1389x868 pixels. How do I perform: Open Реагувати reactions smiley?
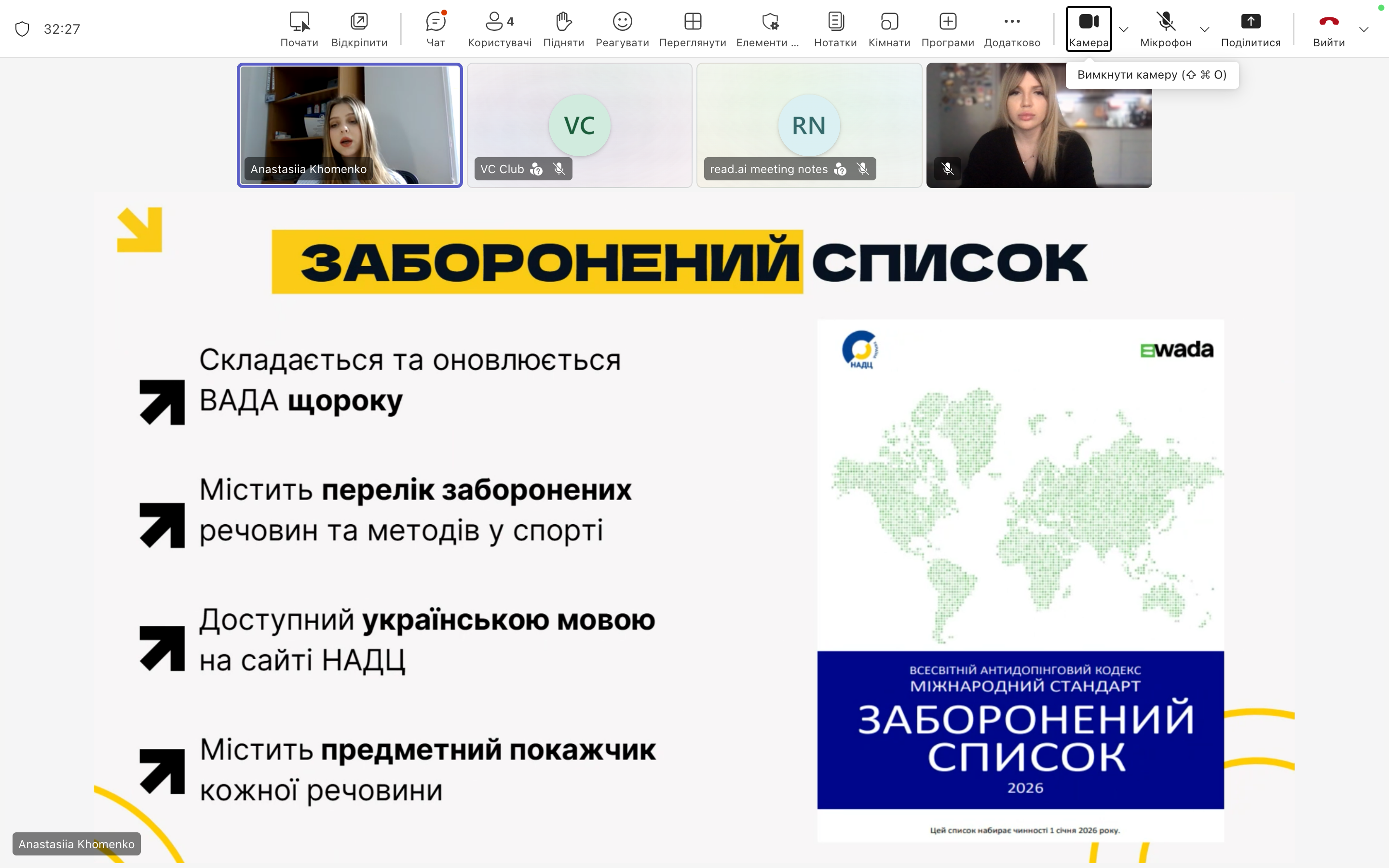[x=622, y=28]
